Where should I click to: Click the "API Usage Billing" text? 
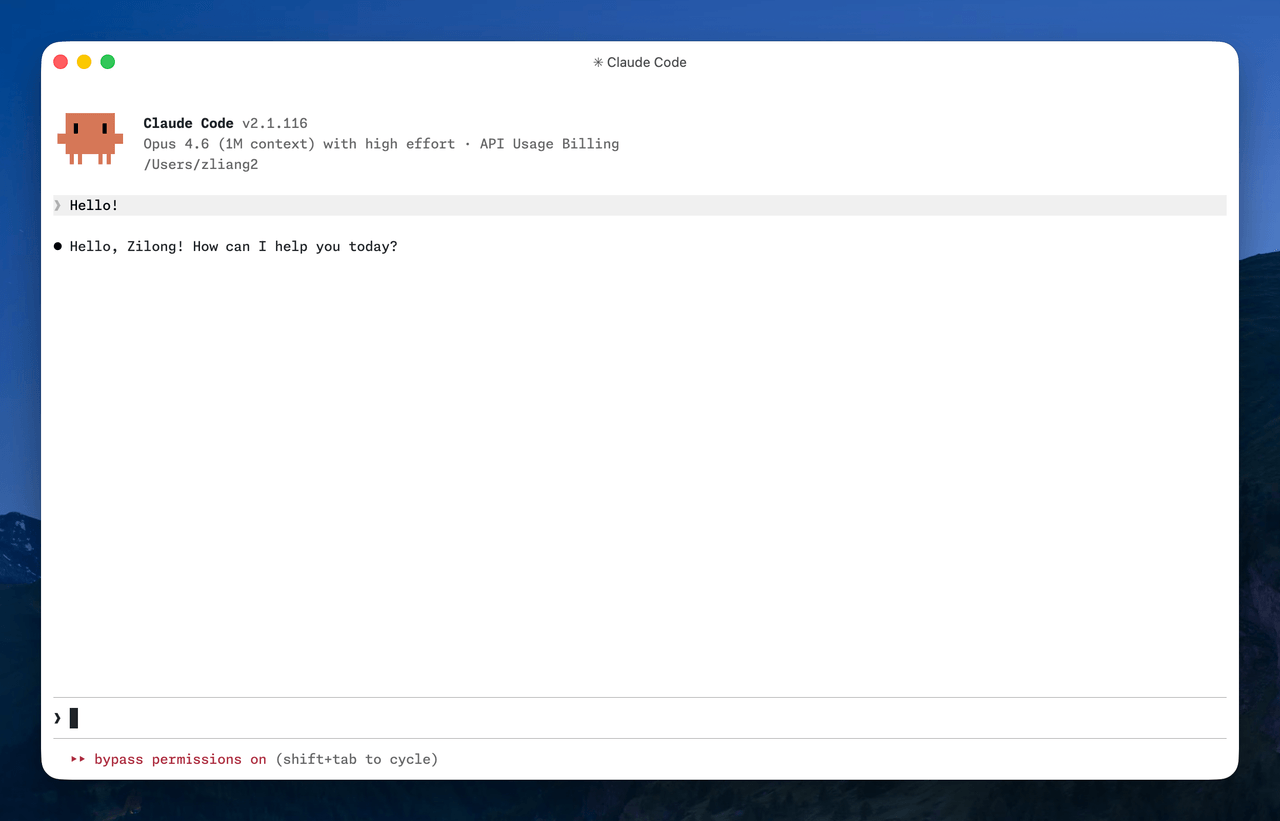(x=549, y=144)
